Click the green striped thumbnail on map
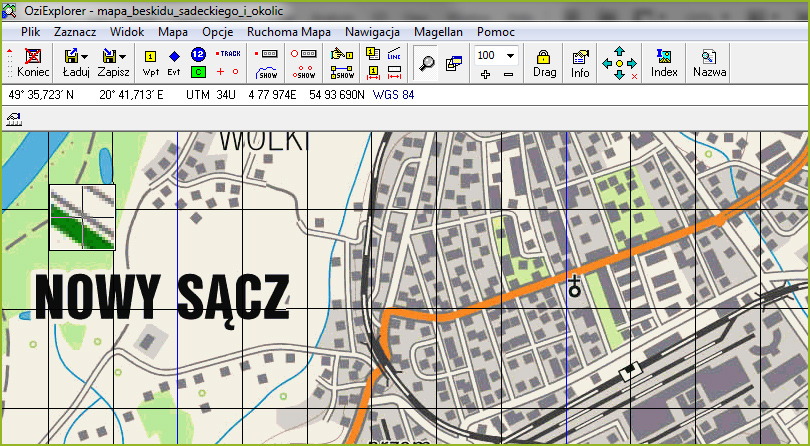 coord(82,217)
